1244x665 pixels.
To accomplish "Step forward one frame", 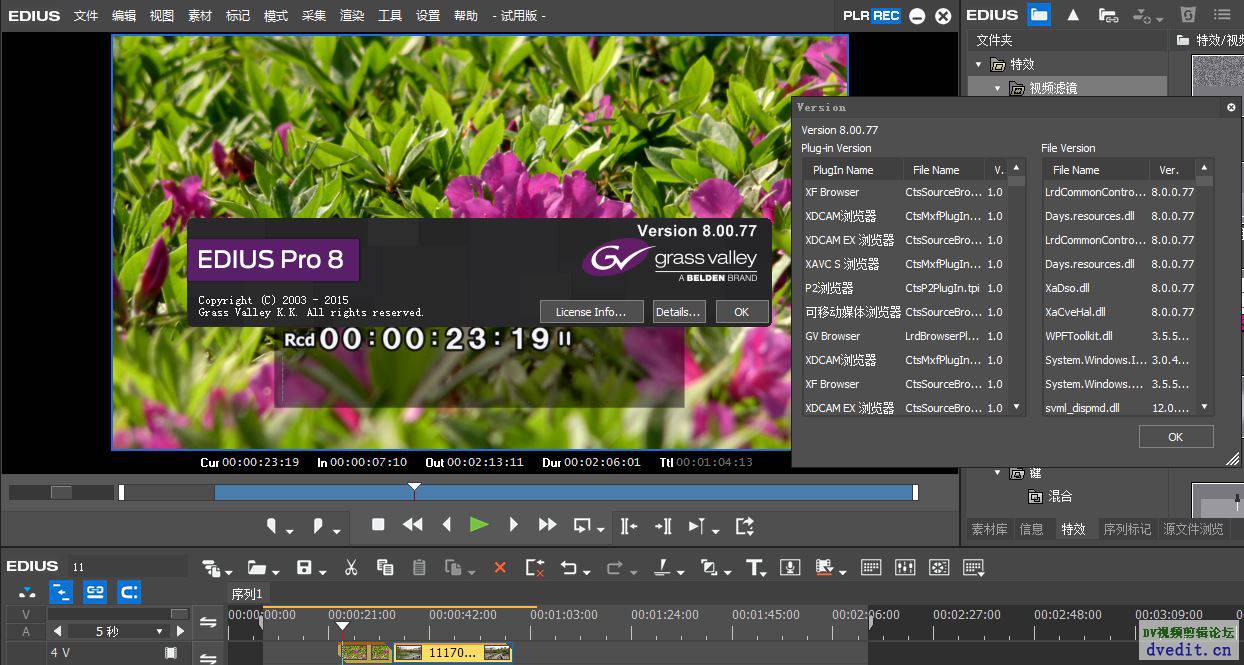I will [x=513, y=524].
